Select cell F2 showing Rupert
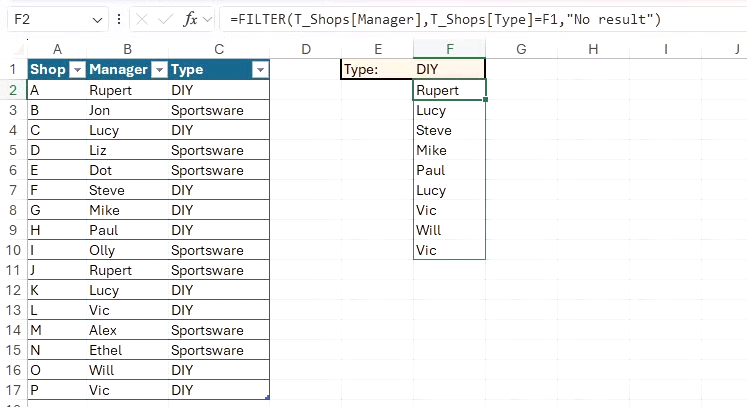Viewport: 747px width, 407px height. click(x=449, y=90)
